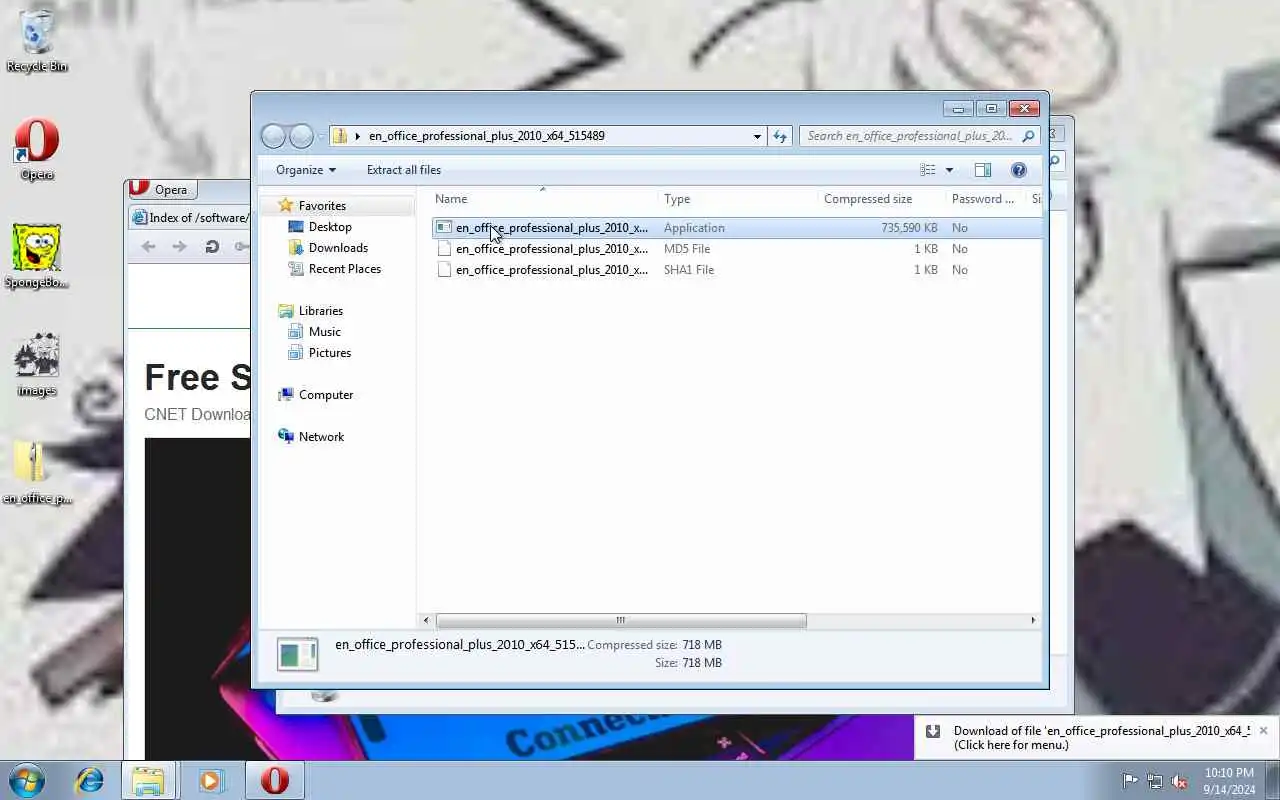The image size is (1280, 800).
Task: Open the Windows Start menu
Action: [27, 780]
